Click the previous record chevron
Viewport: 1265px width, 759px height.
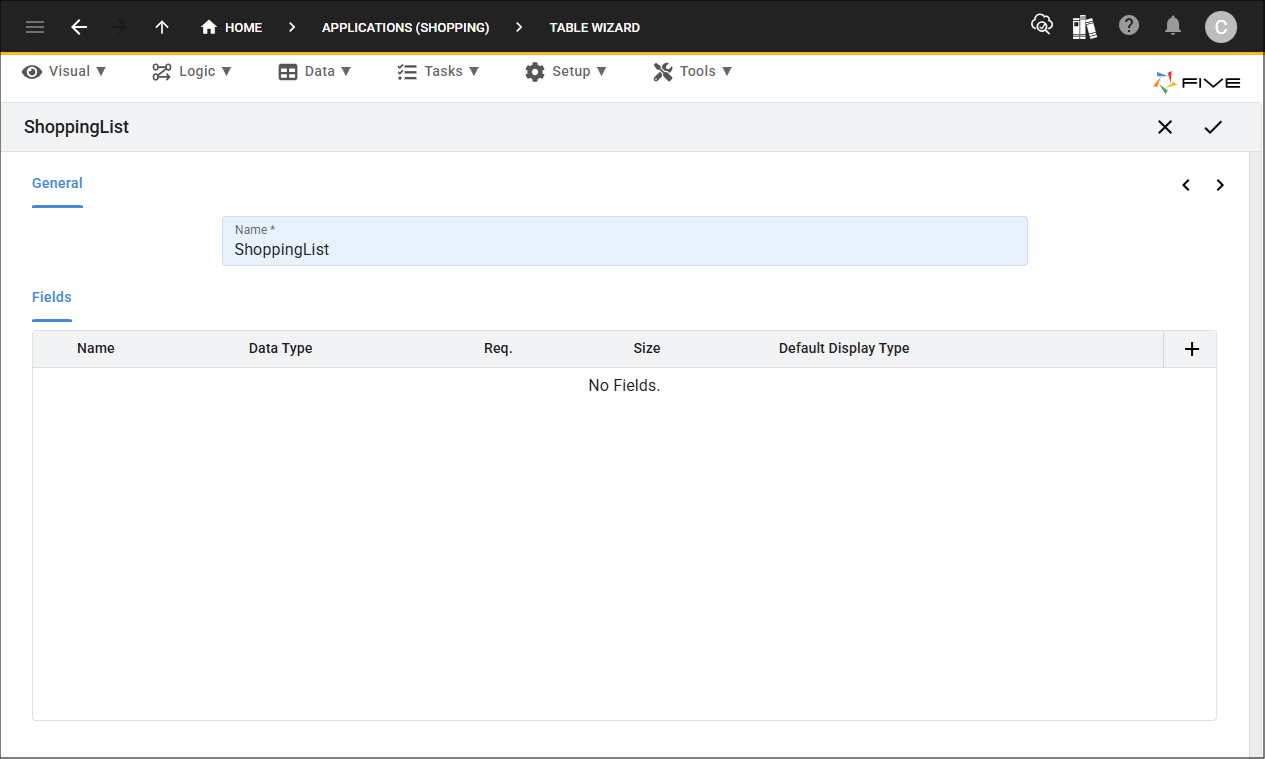[x=1186, y=185]
